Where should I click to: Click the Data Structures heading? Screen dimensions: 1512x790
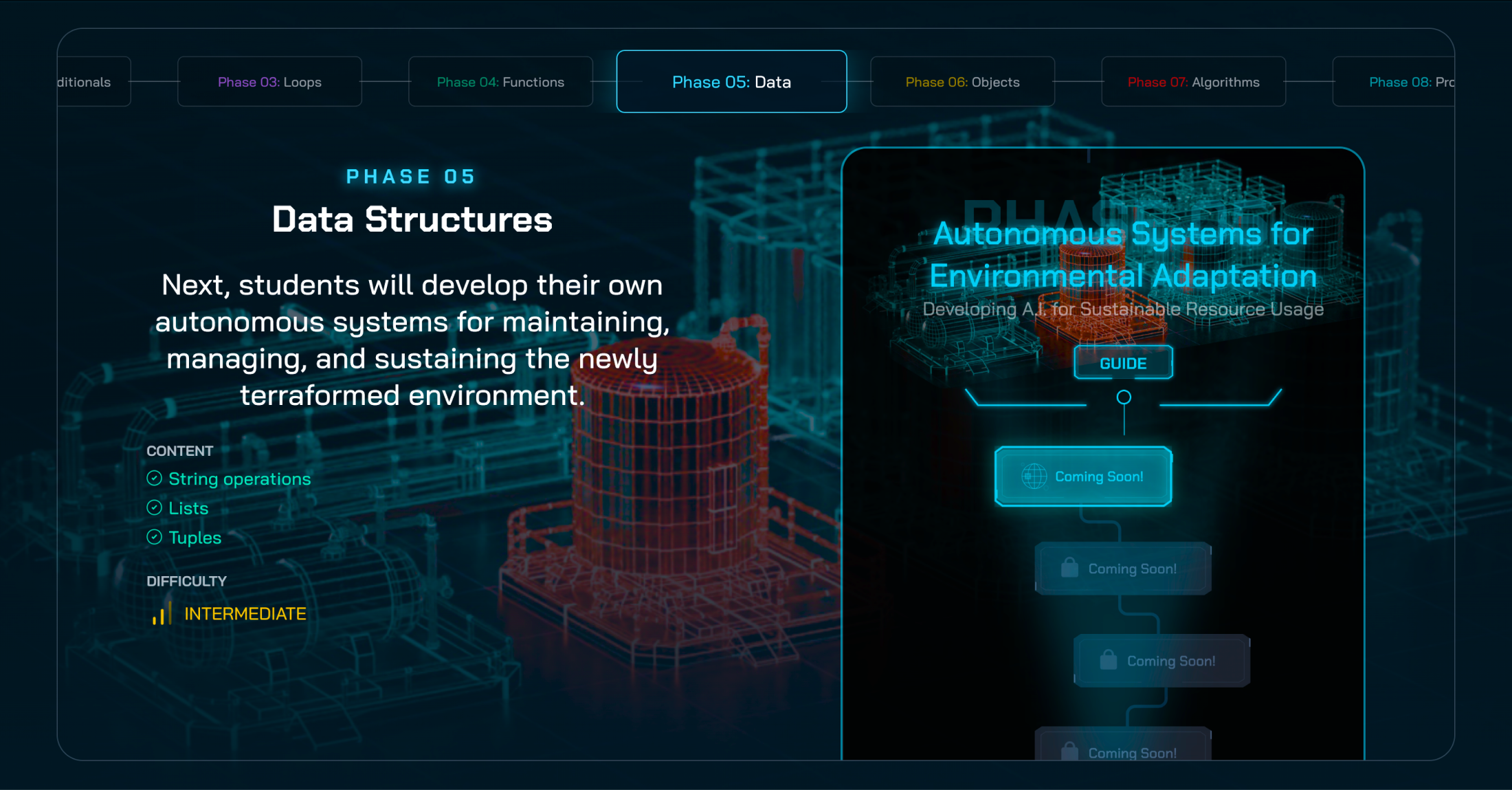[412, 219]
